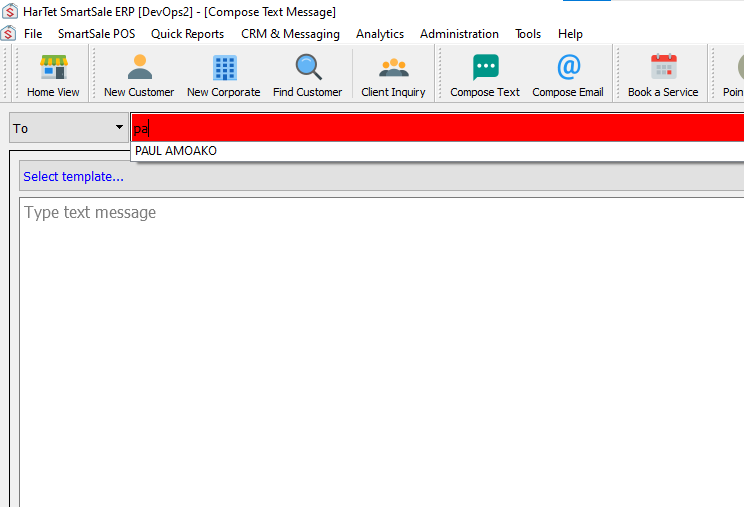Image resolution: width=744 pixels, height=507 pixels.
Task: Pick PAUL AMOAKO from the suggestions
Action: (x=176, y=151)
